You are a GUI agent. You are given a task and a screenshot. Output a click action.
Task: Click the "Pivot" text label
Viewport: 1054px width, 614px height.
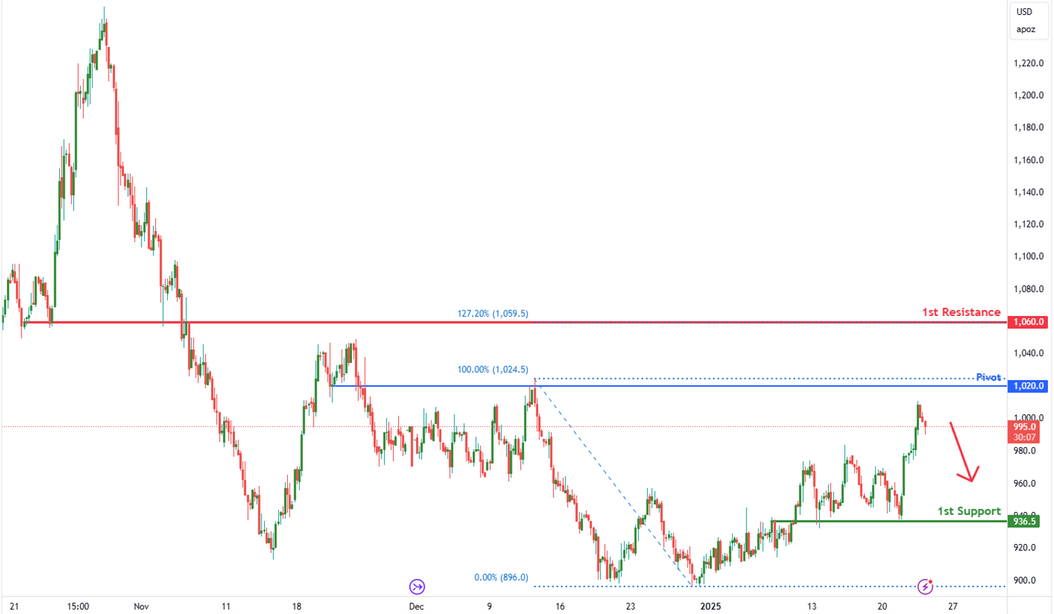pyautogui.click(x=988, y=377)
